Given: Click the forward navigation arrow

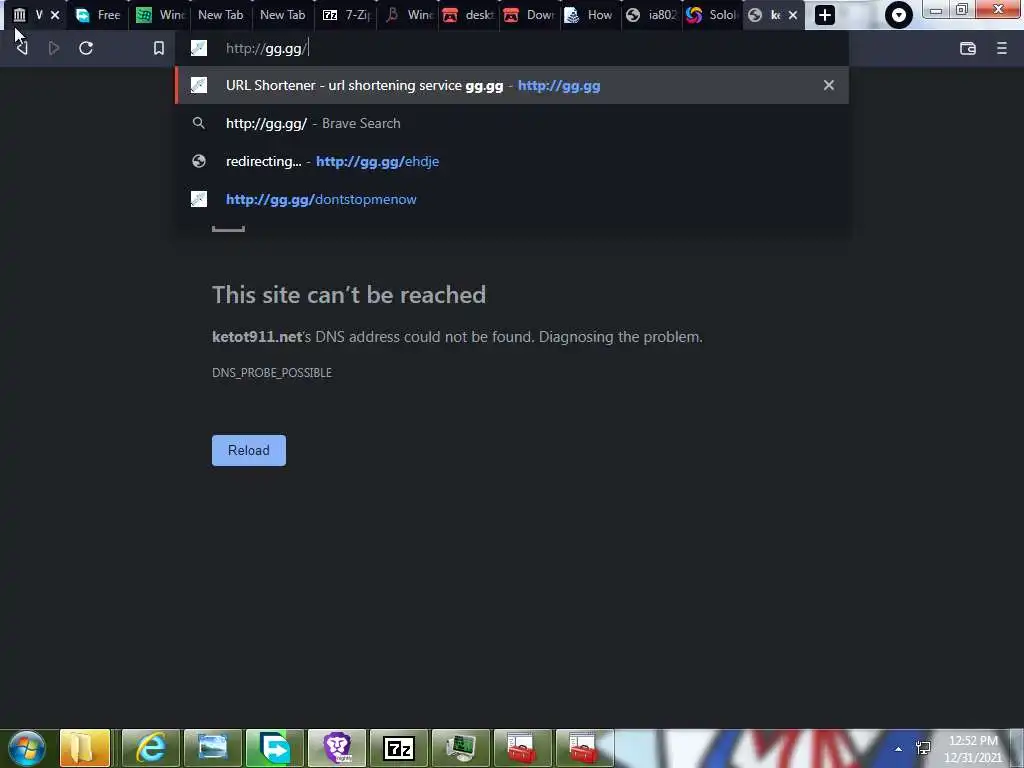Looking at the screenshot, I should pyautogui.click(x=54, y=48).
